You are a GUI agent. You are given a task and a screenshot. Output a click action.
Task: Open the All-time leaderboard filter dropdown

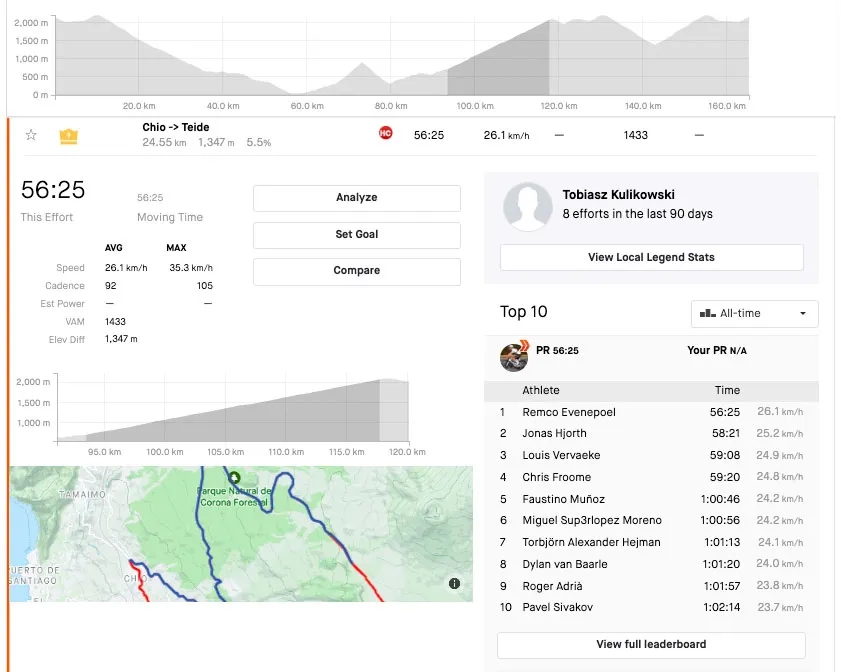tap(754, 313)
